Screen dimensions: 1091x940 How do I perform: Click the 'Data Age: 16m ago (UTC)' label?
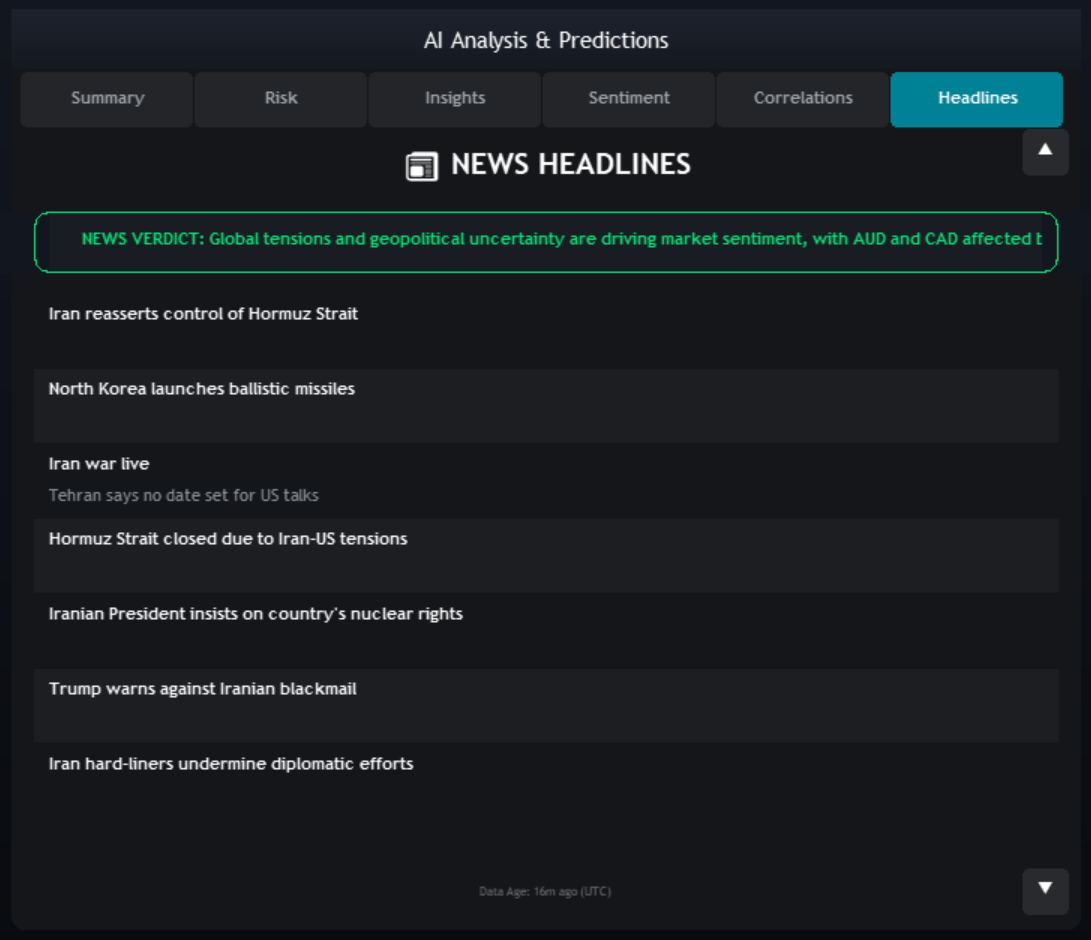(x=545, y=891)
